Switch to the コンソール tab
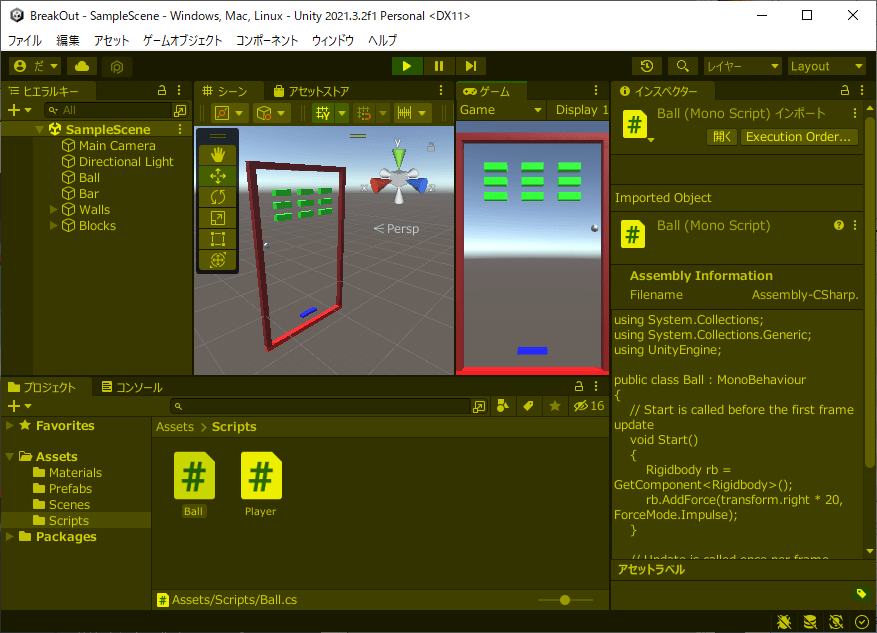The width and height of the screenshot is (877, 633). [132, 387]
